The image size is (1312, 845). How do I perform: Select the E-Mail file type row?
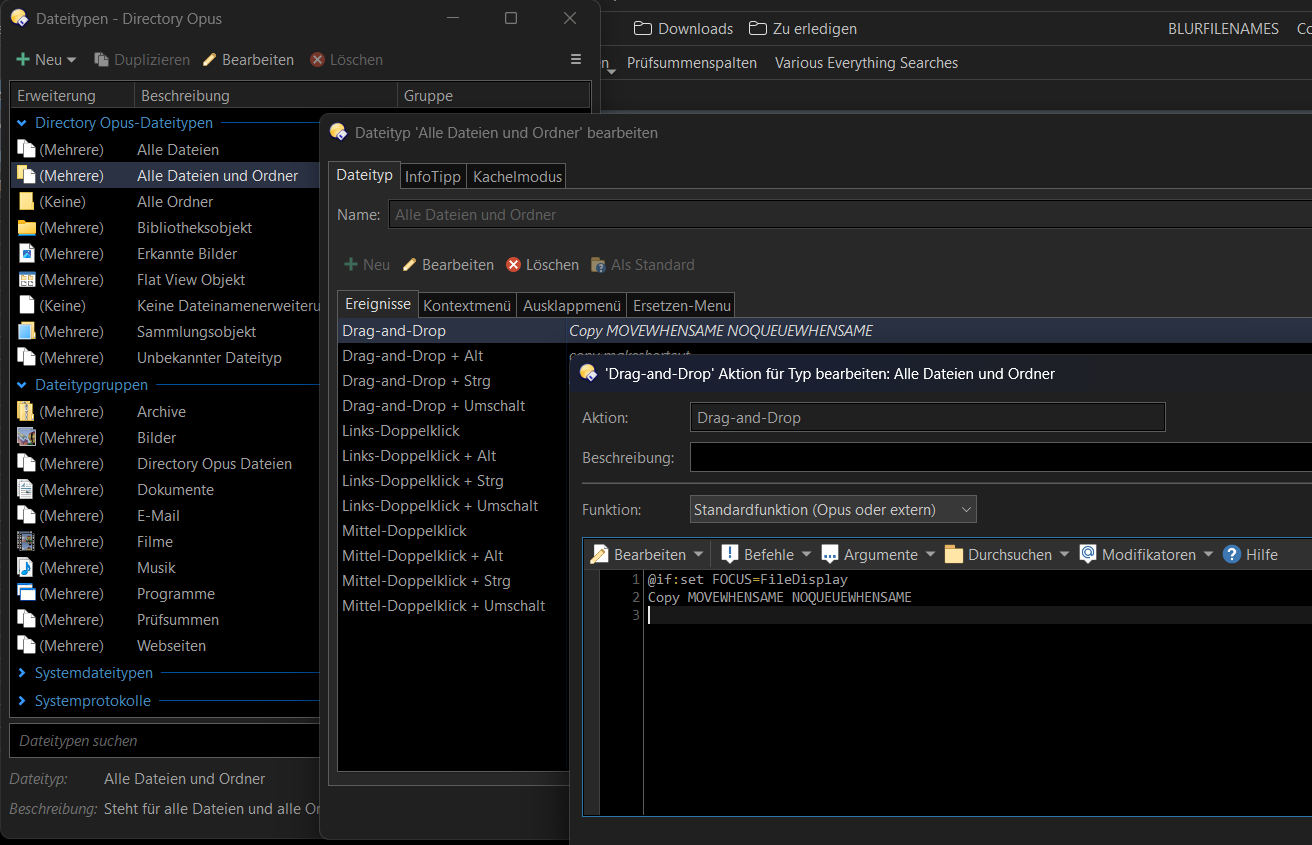(165, 515)
